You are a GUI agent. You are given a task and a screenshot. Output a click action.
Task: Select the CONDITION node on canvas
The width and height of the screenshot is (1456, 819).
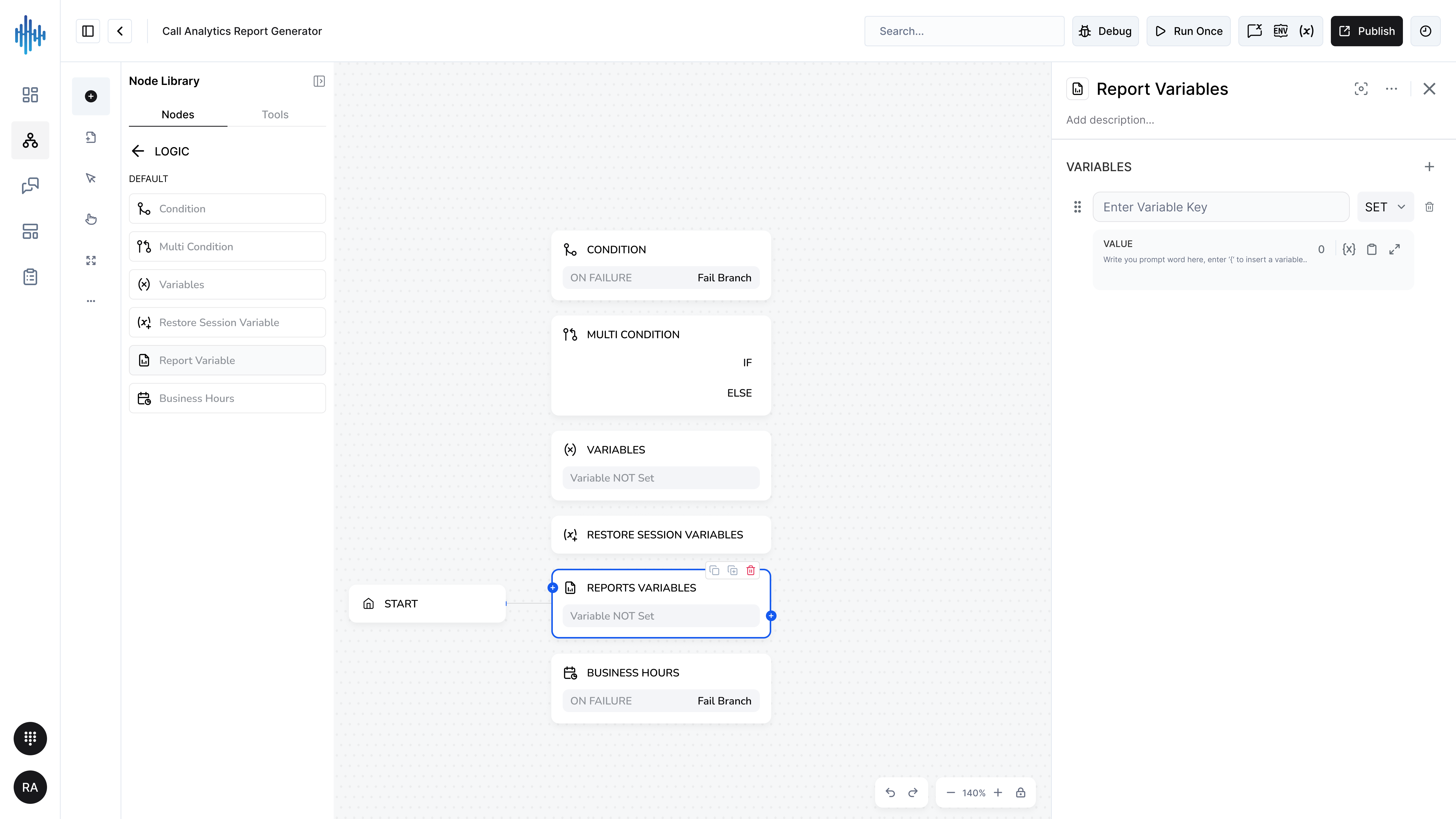(x=661, y=265)
